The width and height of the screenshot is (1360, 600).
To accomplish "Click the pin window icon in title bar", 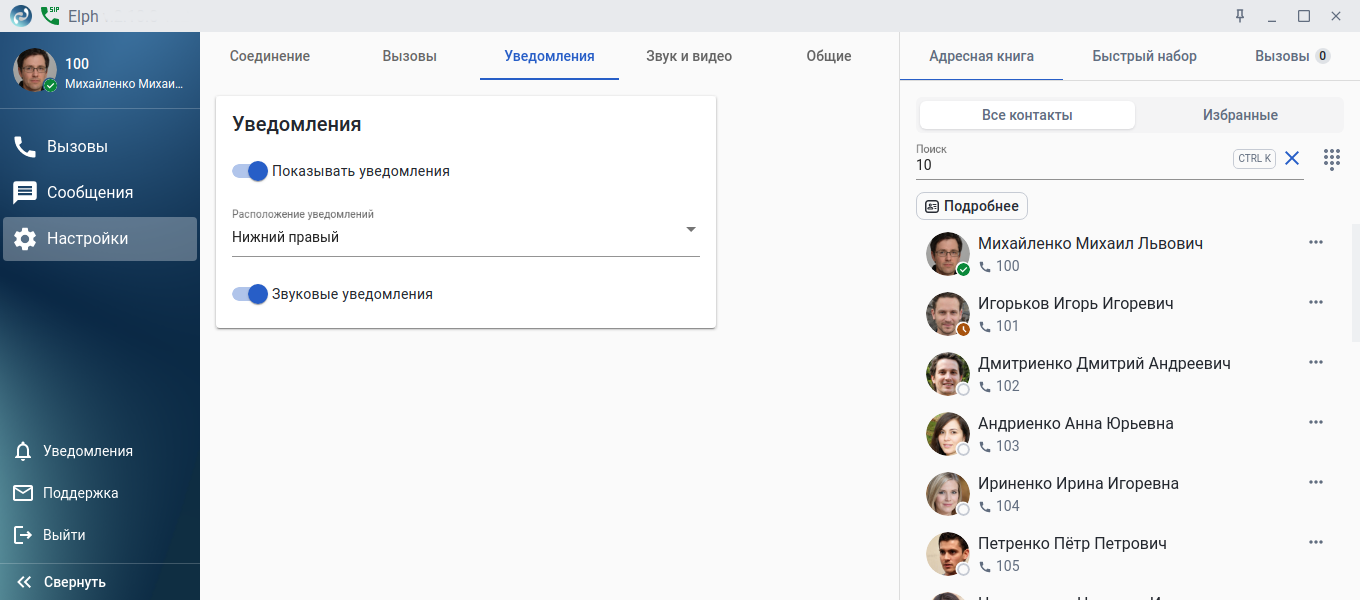I will click(x=1240, y=16).
